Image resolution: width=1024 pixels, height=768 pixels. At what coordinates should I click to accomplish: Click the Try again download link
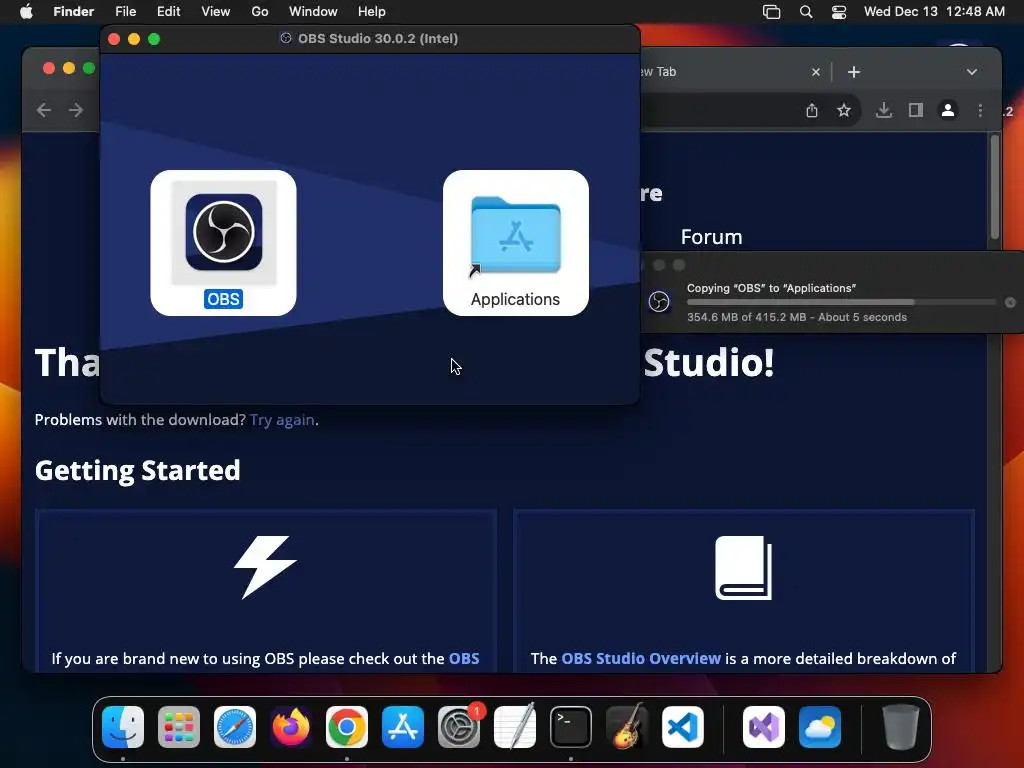coord(282,420)
